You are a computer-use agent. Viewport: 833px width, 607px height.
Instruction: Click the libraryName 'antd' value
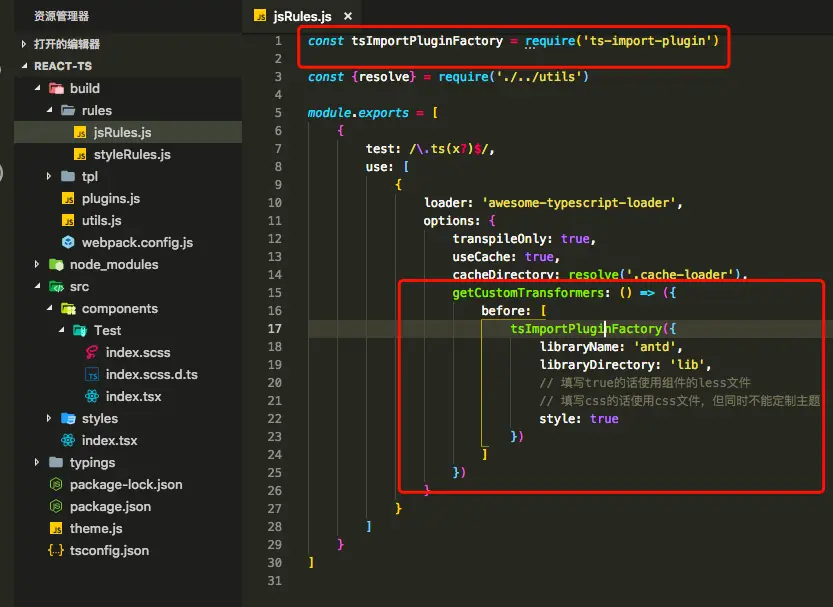coord(655,347)
